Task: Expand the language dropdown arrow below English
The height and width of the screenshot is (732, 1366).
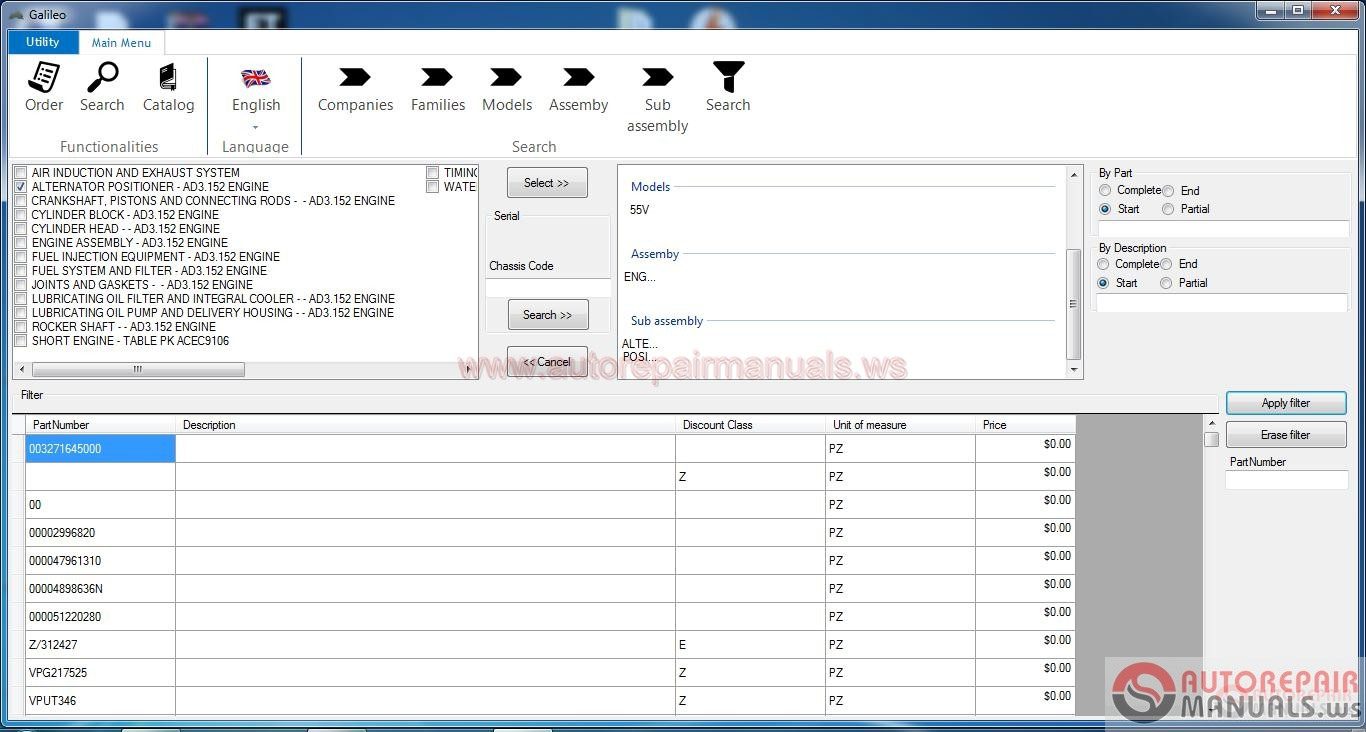Action: [256, 127]
